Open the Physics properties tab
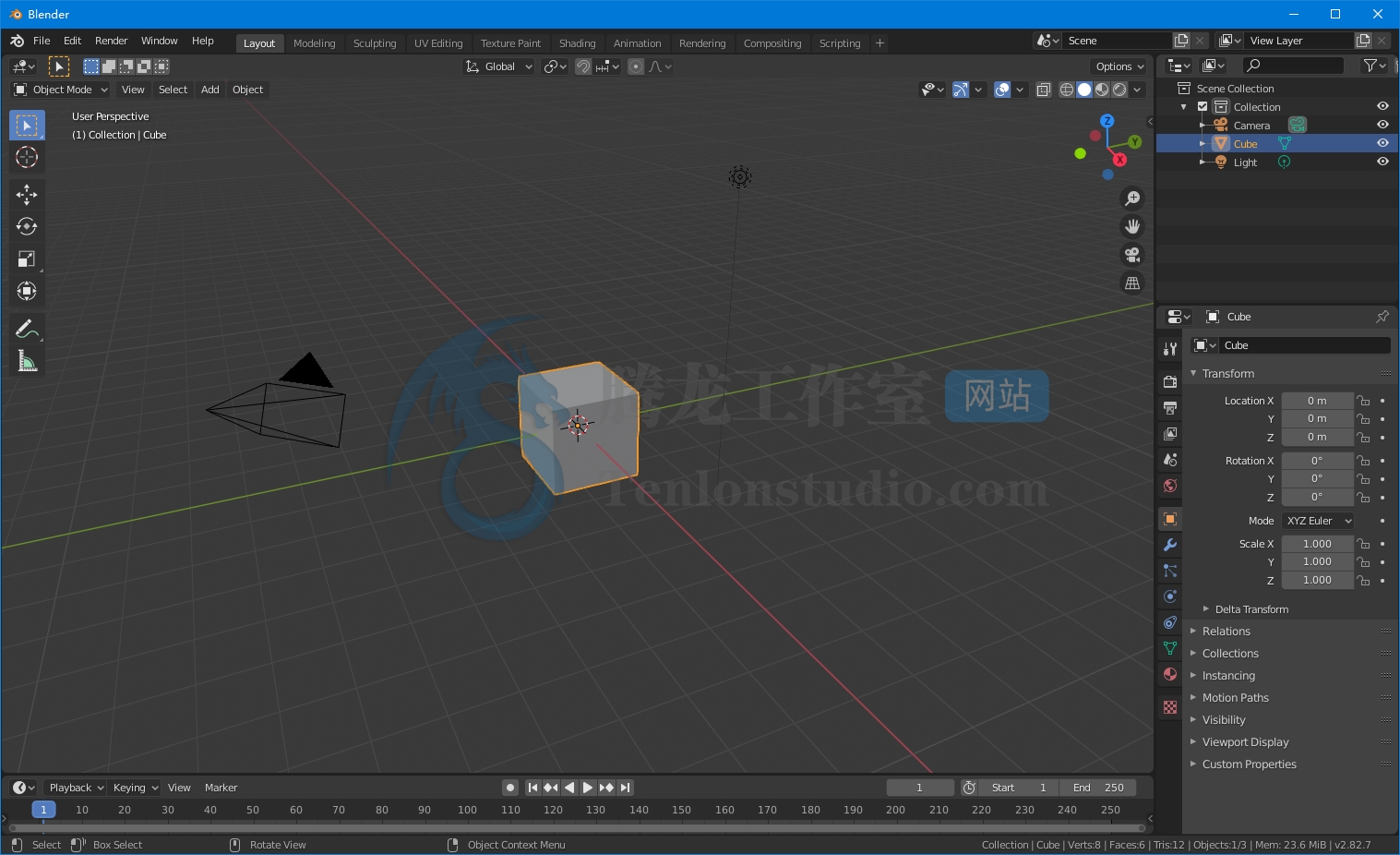 pyautogui.click(x=1170, y=596)
